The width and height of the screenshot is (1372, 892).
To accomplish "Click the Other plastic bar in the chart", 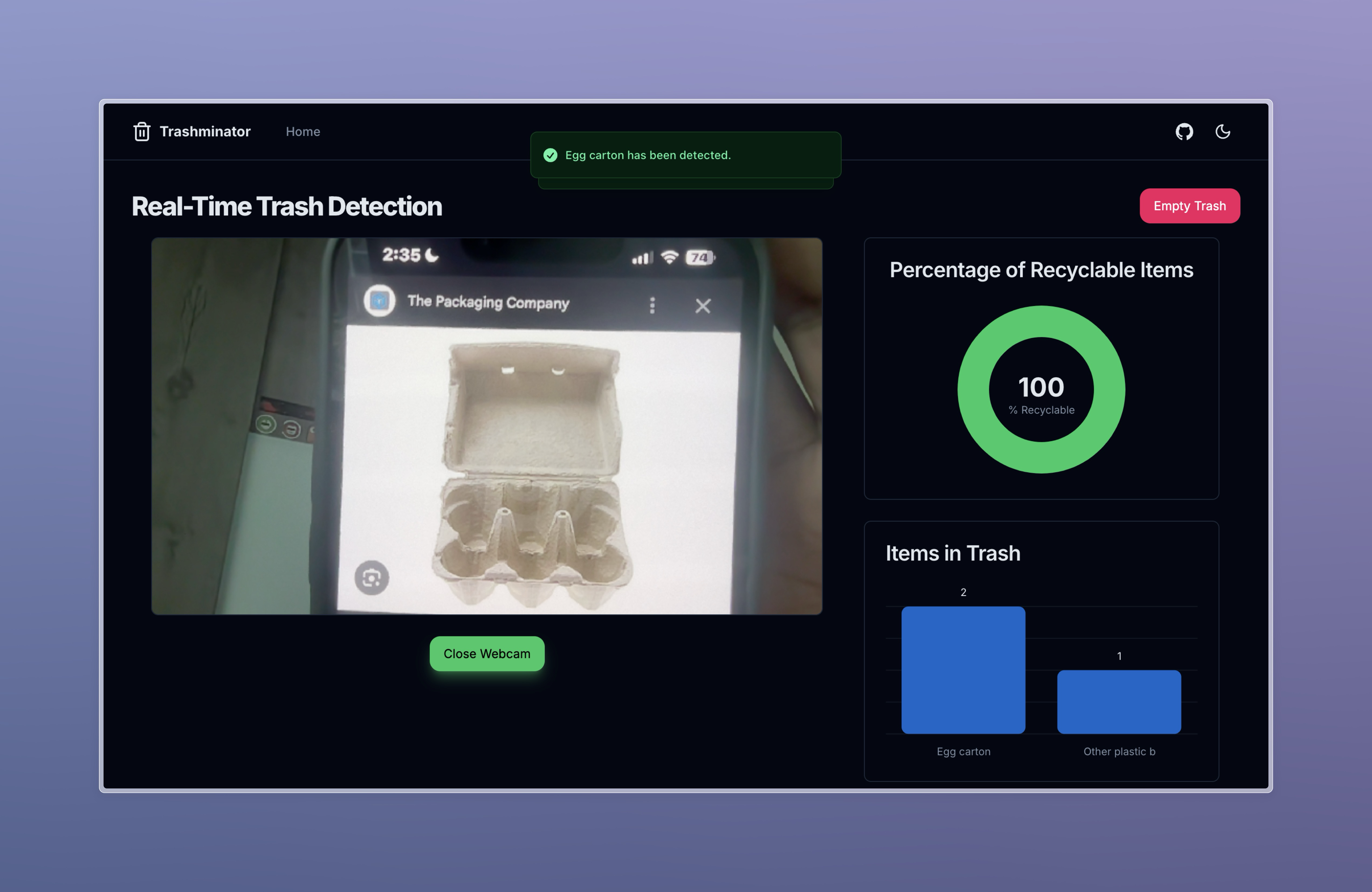I will pyautogui.click(x=1118, y=702).
